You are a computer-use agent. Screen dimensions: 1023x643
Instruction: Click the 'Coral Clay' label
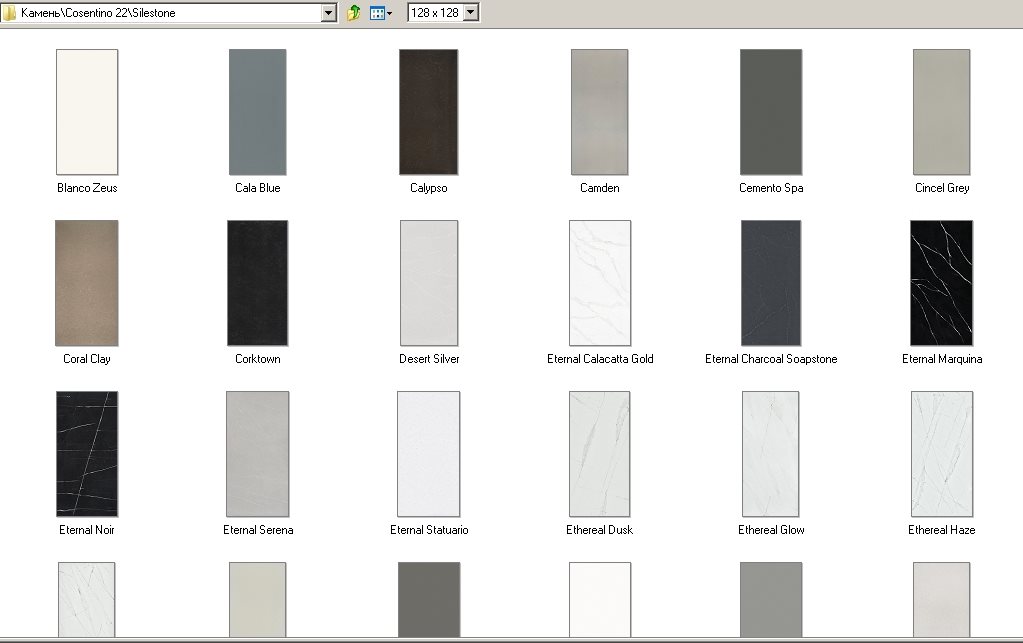[87, 359]
